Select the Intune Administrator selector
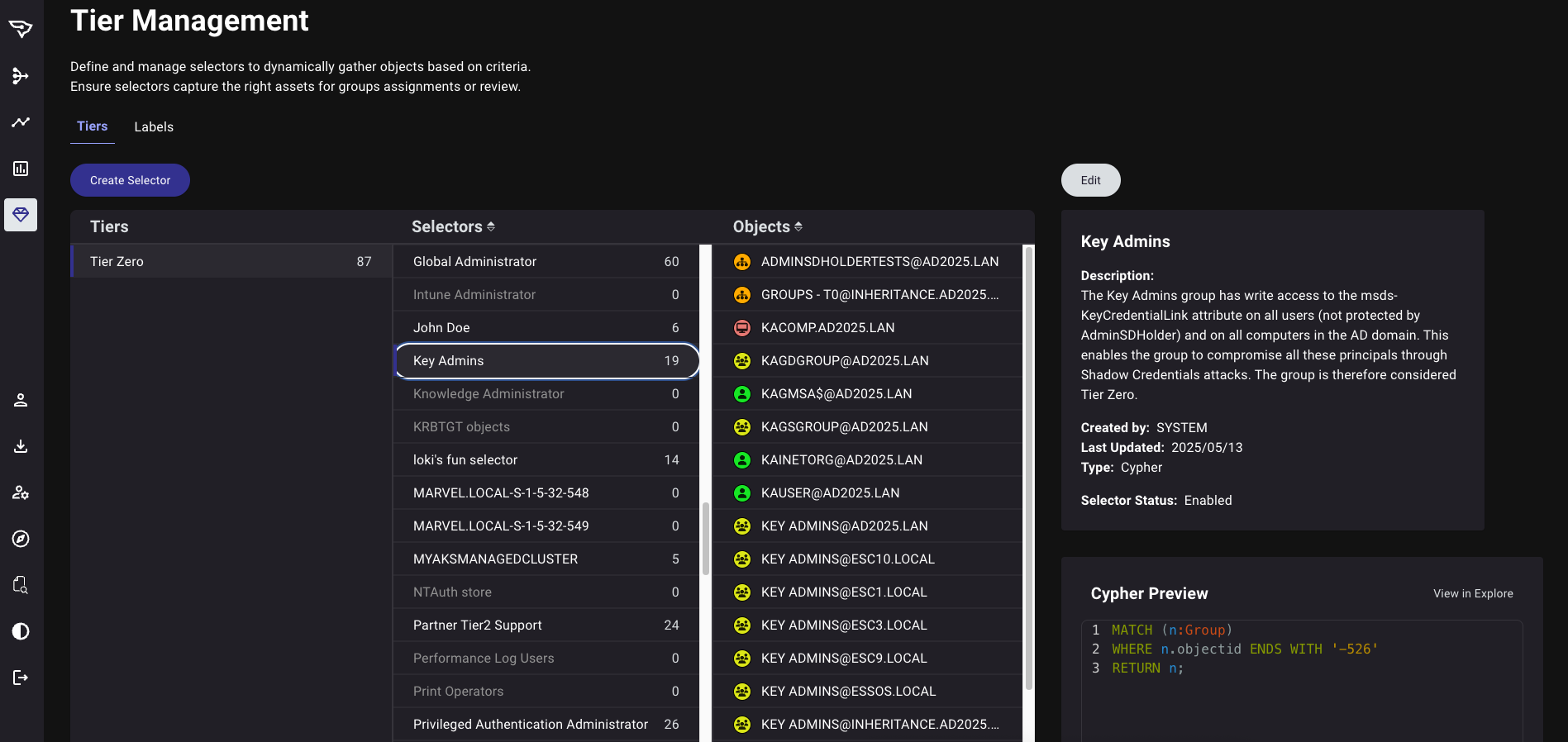 [x=546, y=294]
